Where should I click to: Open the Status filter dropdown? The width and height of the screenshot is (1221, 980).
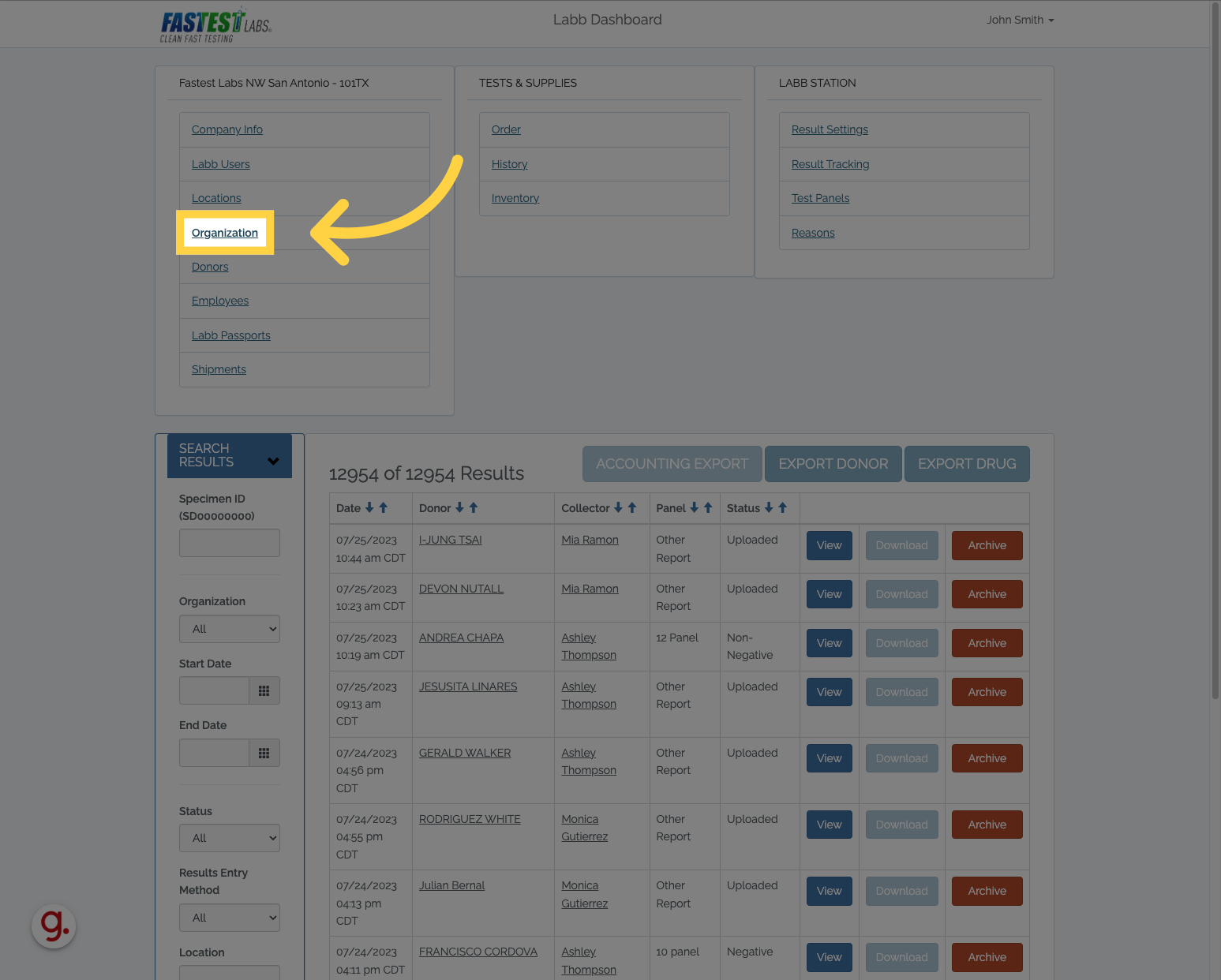229,838
